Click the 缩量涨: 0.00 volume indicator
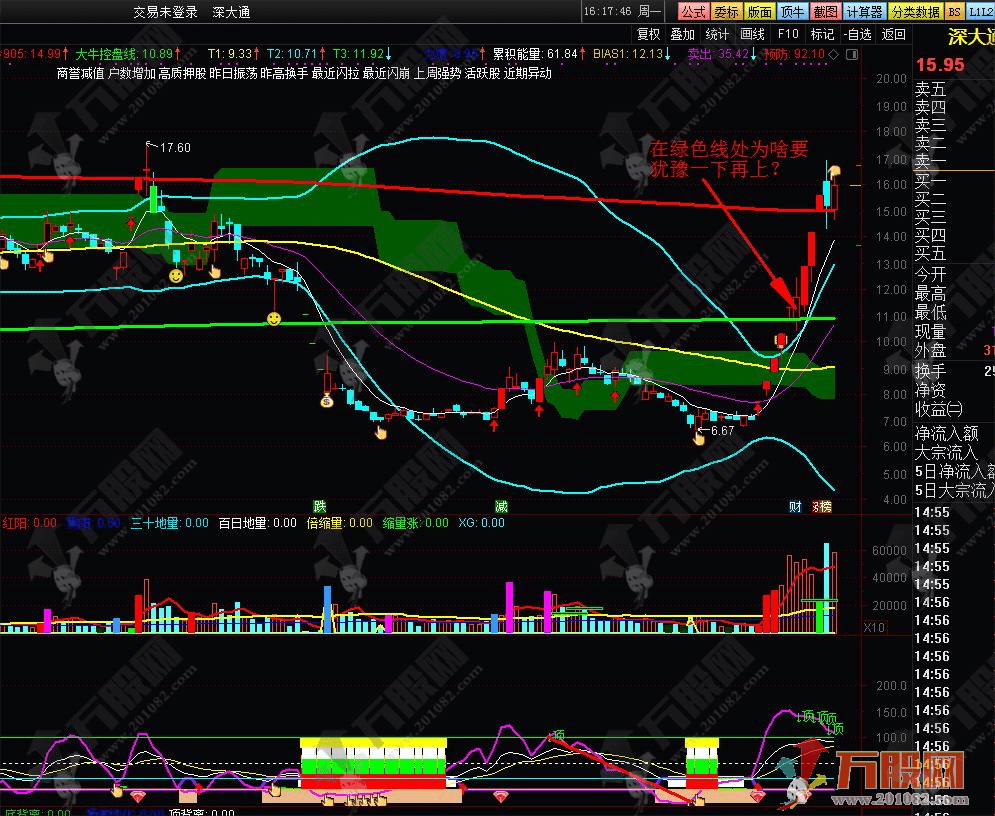This screenshot has width=995, height=816. click(416, 523)
